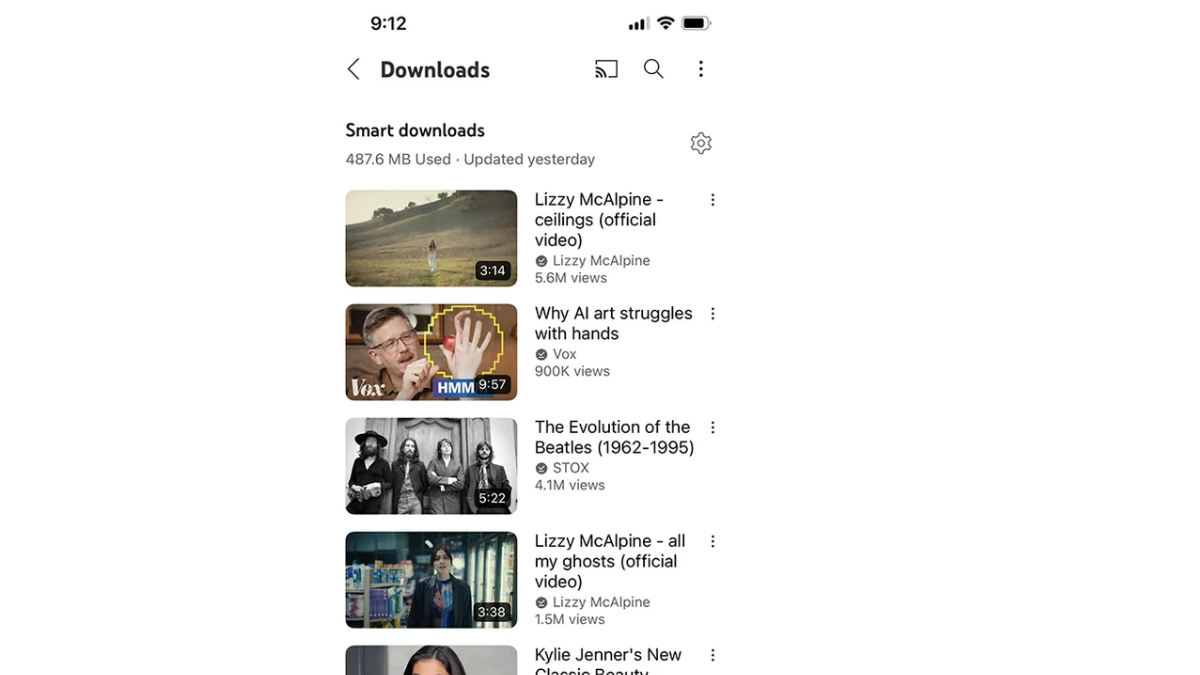The width and height of the screenshot is (1200, 675).
Task: Play the ceilings video thumbnail
Action: click(431, 238)
